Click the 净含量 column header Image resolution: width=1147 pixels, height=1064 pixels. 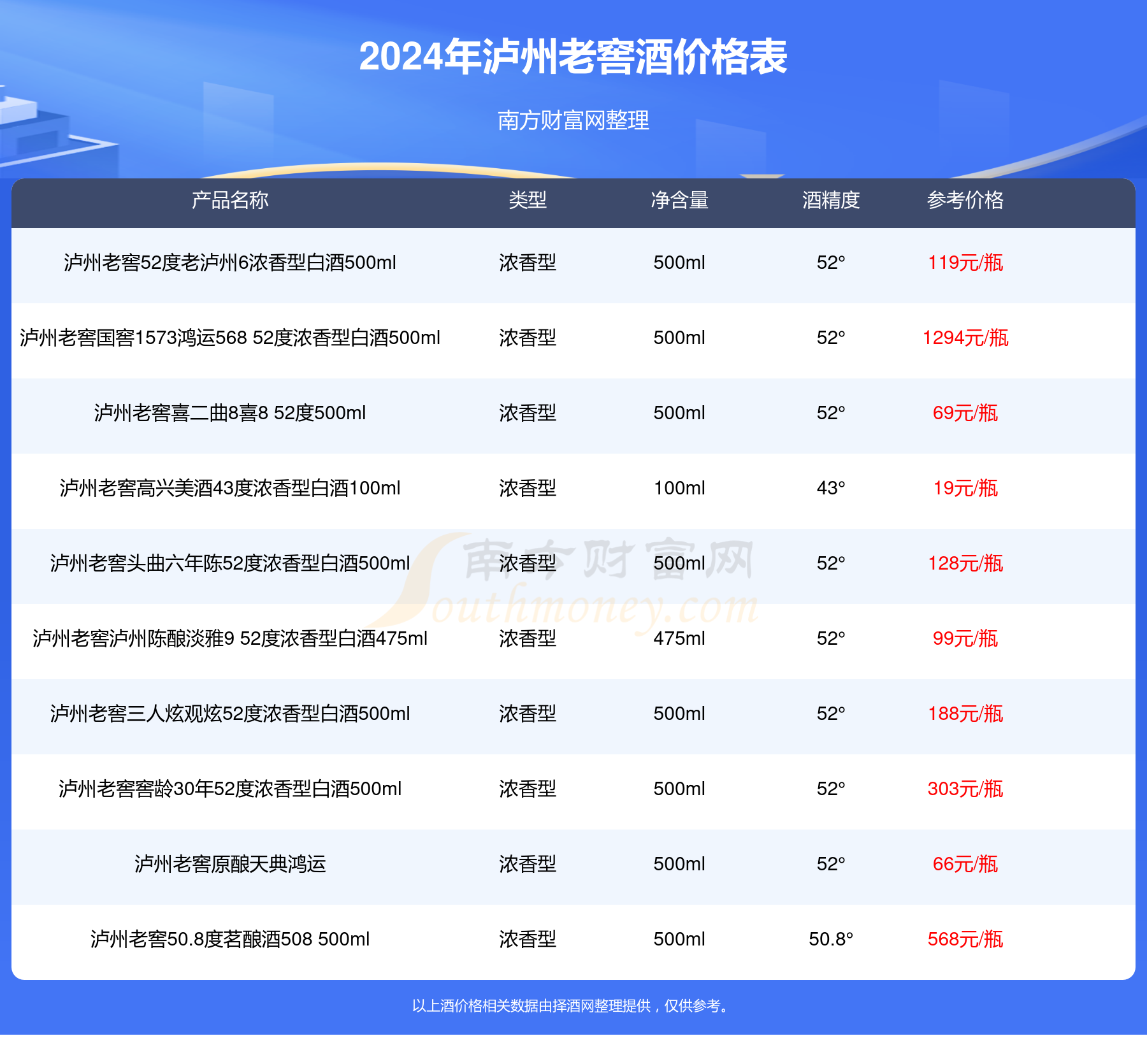point(679,200)
